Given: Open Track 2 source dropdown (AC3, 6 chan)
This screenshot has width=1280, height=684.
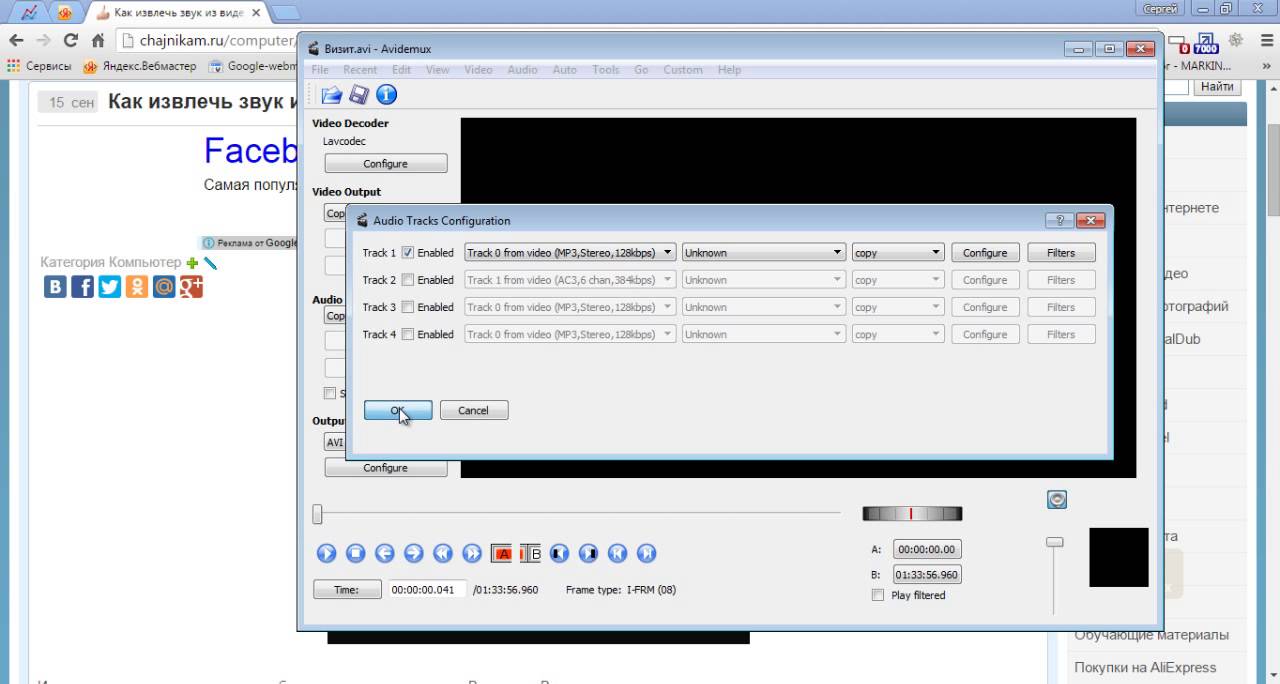Looking at the screenshot, I should click(570, 280).
